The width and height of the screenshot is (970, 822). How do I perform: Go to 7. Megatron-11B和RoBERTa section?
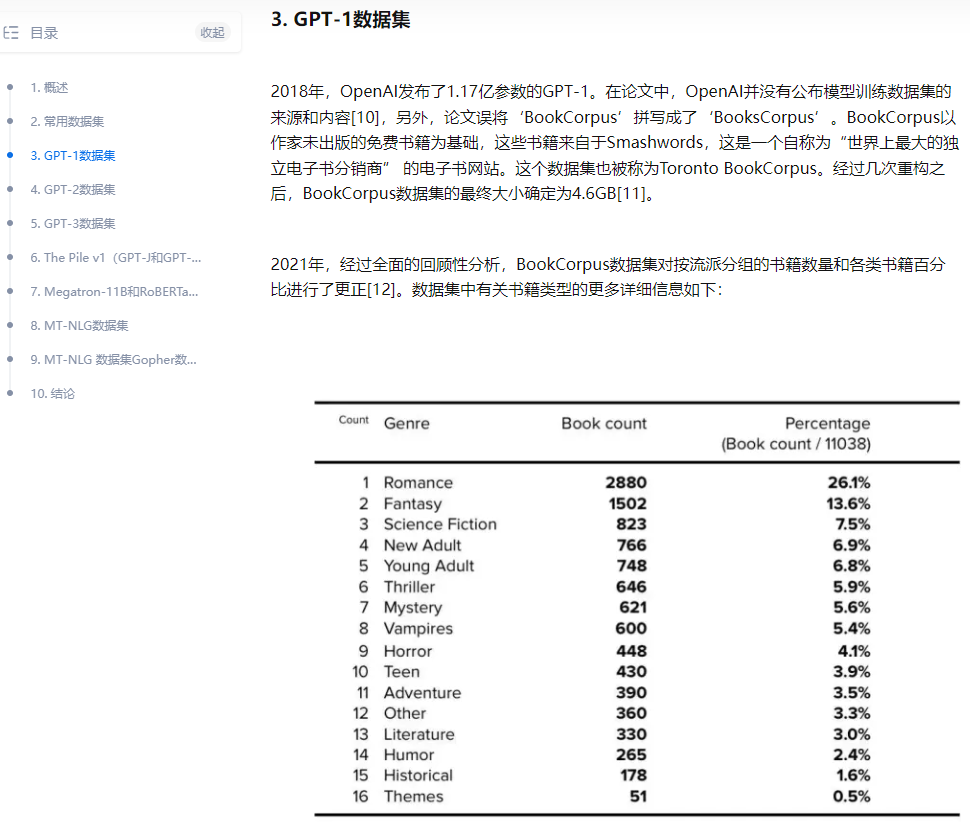tap(114, 291)
